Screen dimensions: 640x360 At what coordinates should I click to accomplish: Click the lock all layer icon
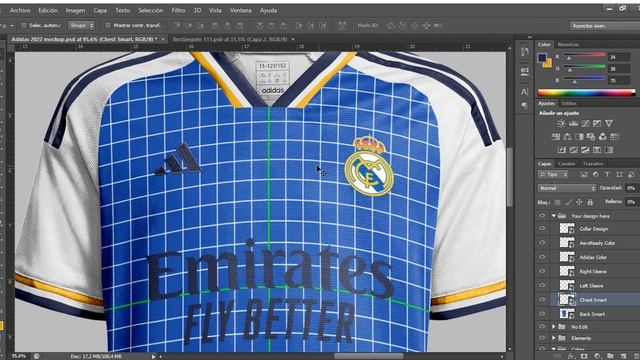pyautogui.click(x=590, y=202)
